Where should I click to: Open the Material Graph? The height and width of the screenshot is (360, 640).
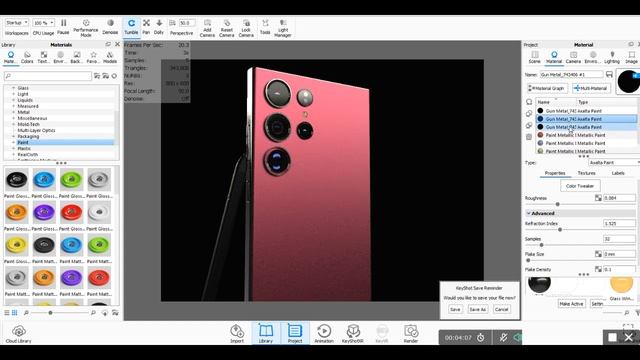point(547,88)
